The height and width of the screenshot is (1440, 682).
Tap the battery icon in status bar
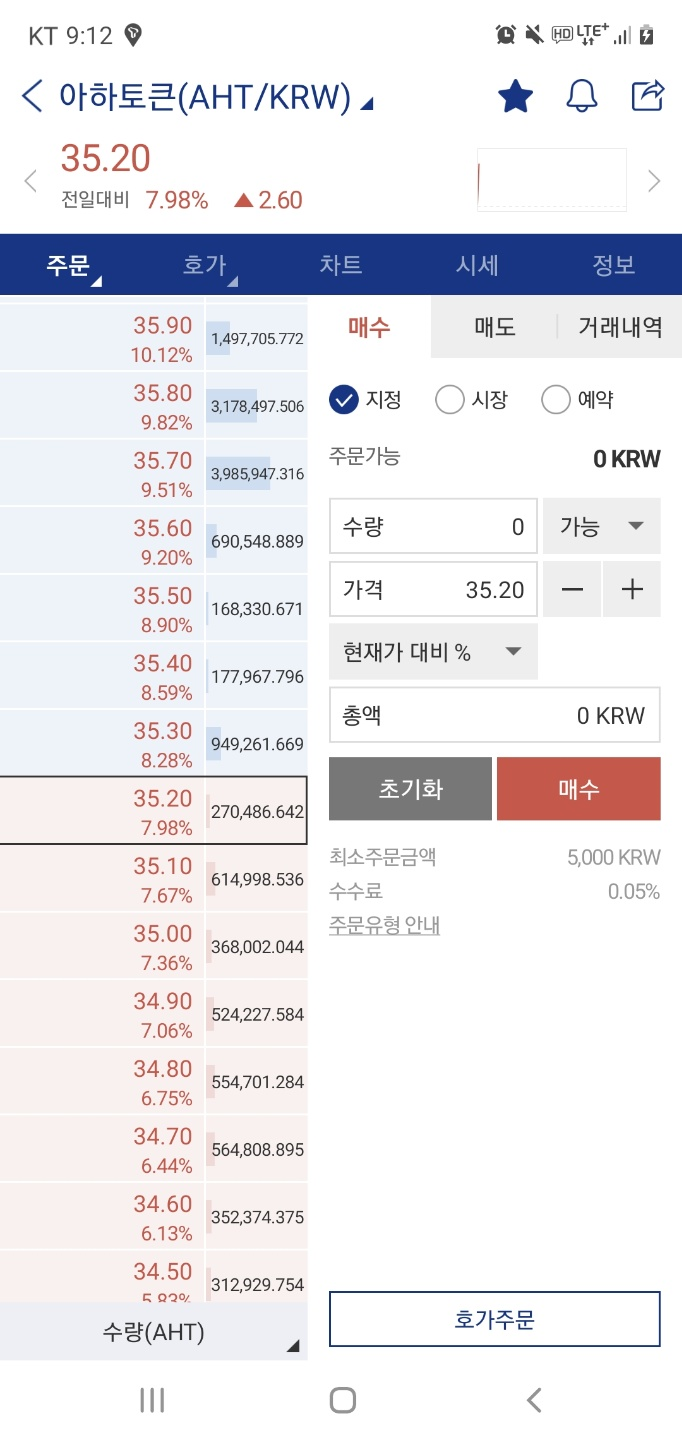click(x=647, y=35)
